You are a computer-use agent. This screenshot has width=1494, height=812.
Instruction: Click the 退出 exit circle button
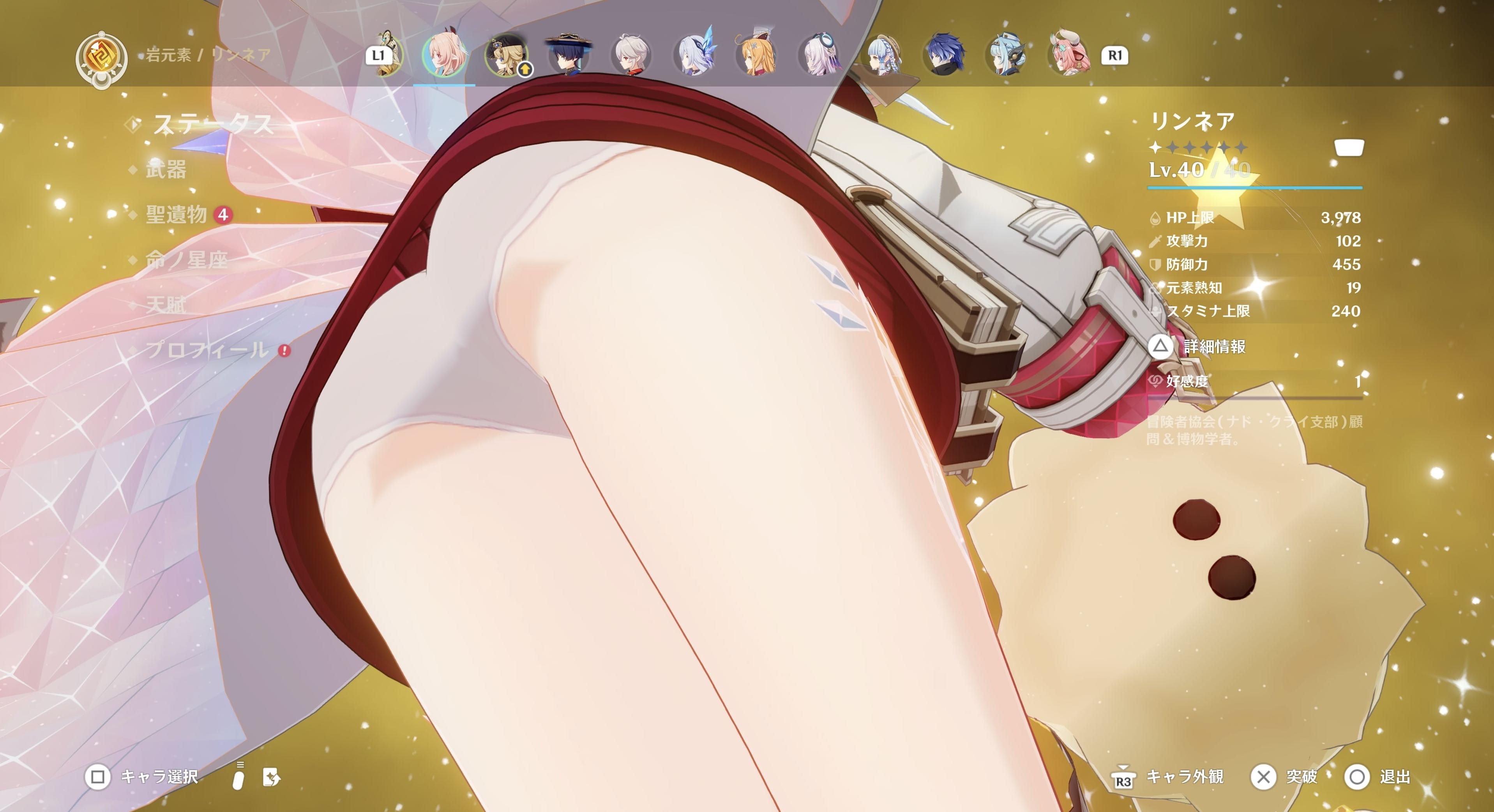pyautogui.click(x=1357, y=776)
